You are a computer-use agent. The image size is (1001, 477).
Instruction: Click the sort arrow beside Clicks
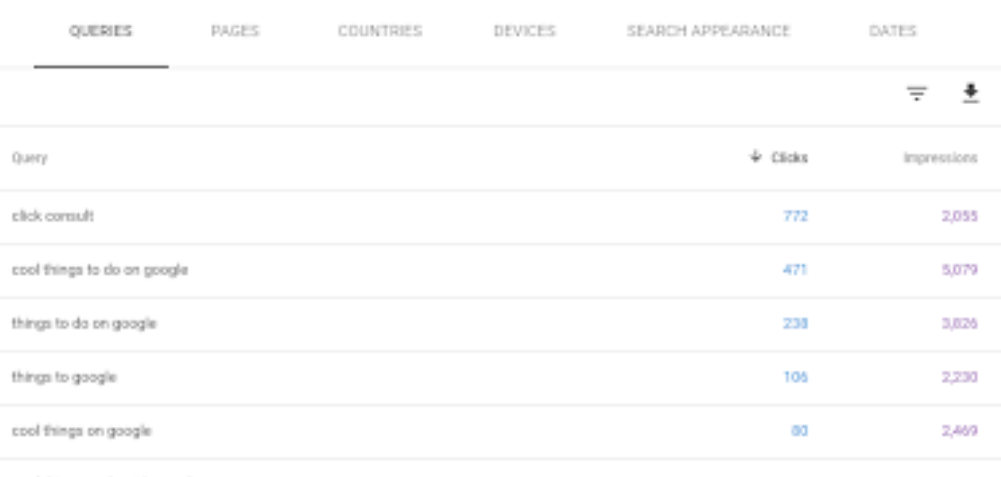point(755,156)
